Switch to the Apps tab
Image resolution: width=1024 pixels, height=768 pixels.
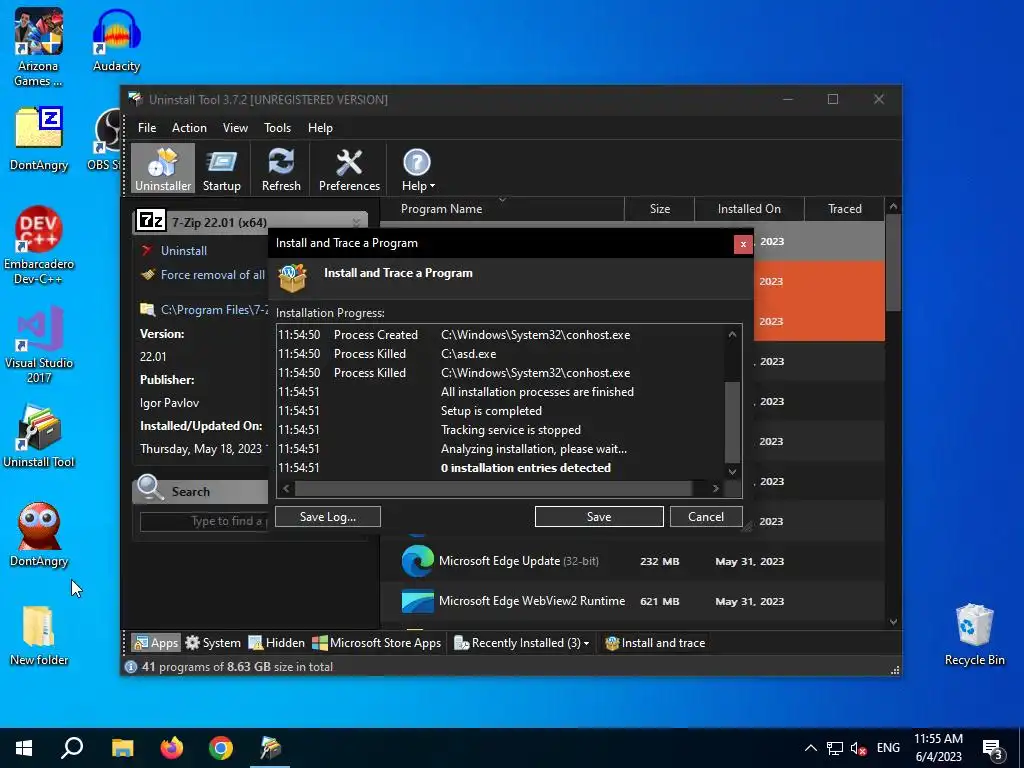click(x=155, y=643)
